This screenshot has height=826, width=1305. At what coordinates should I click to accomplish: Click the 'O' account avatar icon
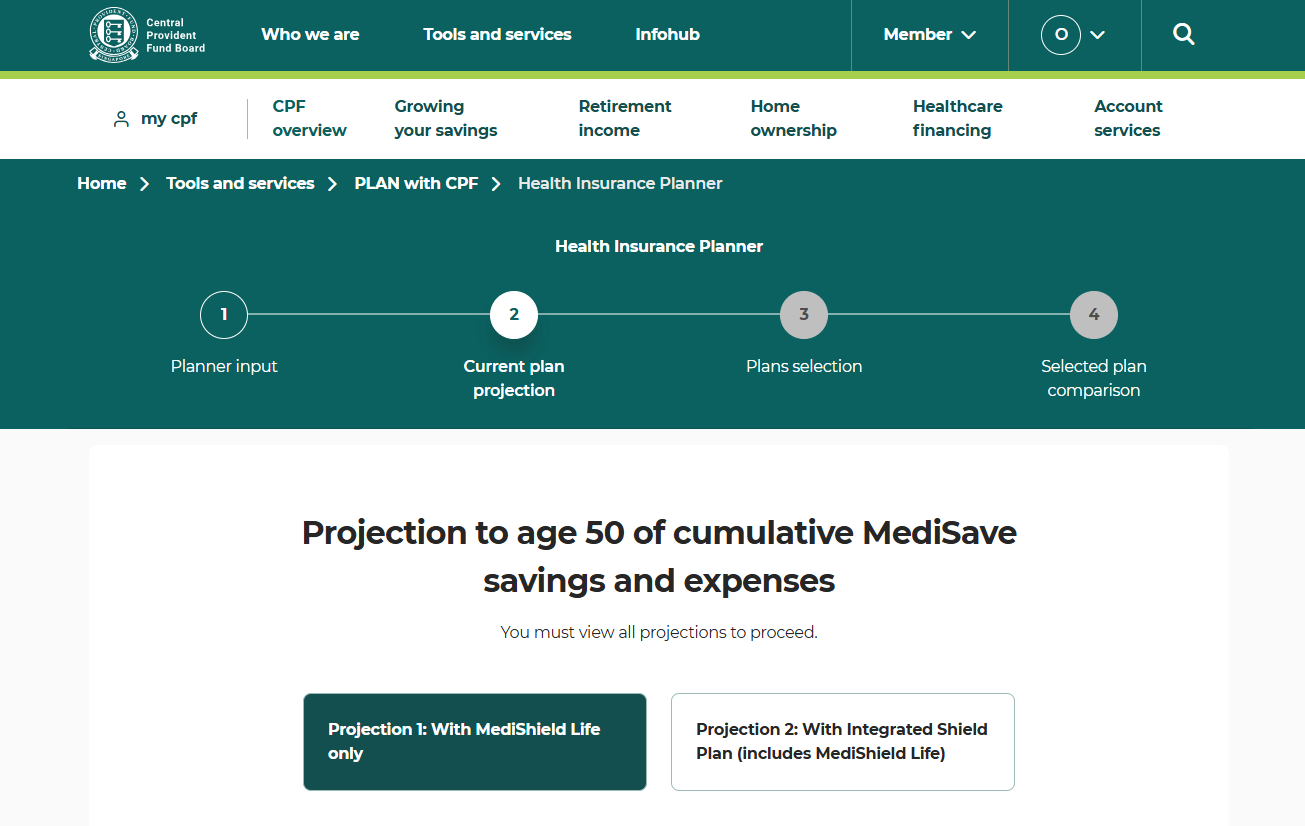(1060, 34)
